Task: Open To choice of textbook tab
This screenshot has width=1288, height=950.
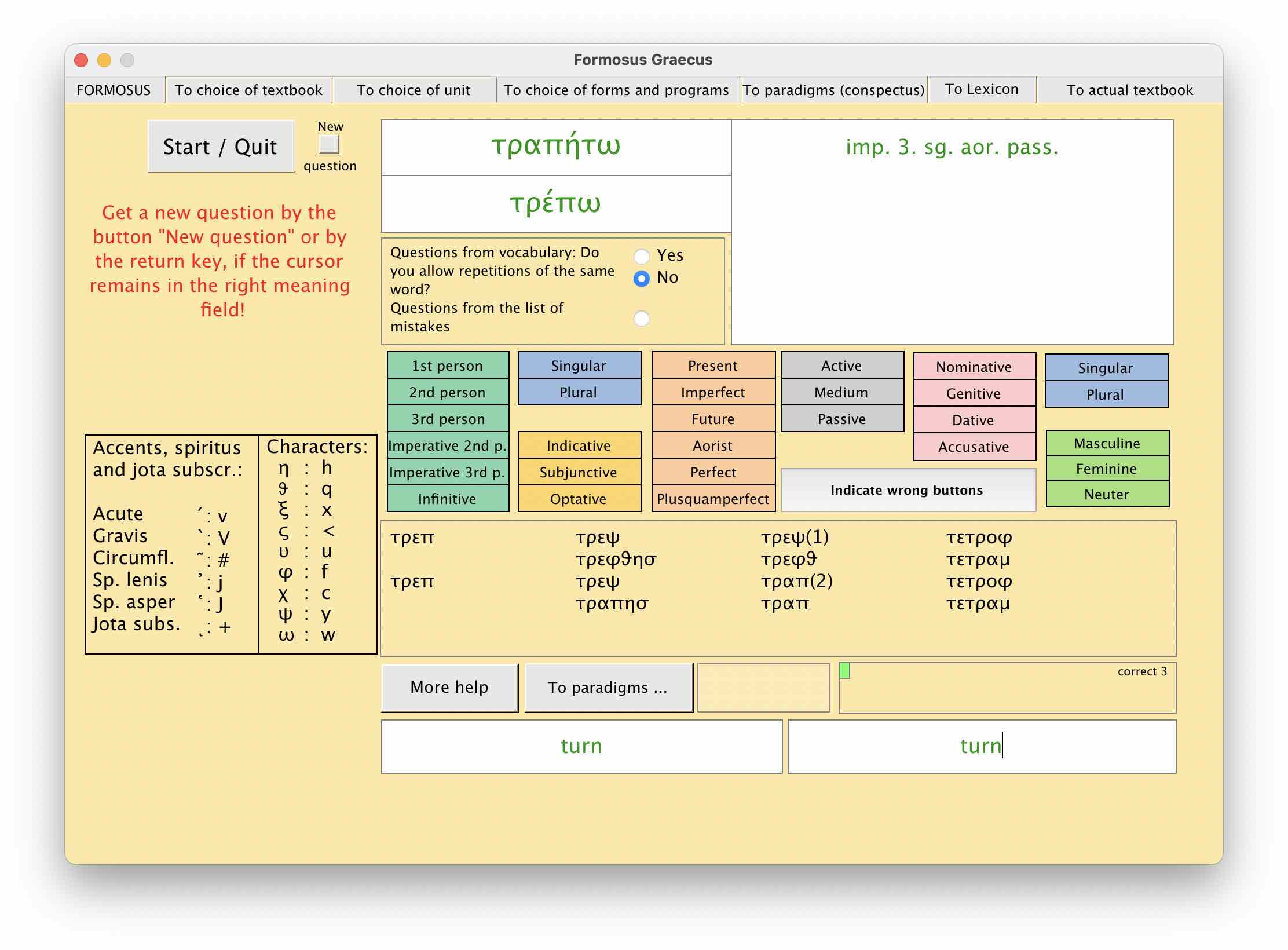Action: 248,90
